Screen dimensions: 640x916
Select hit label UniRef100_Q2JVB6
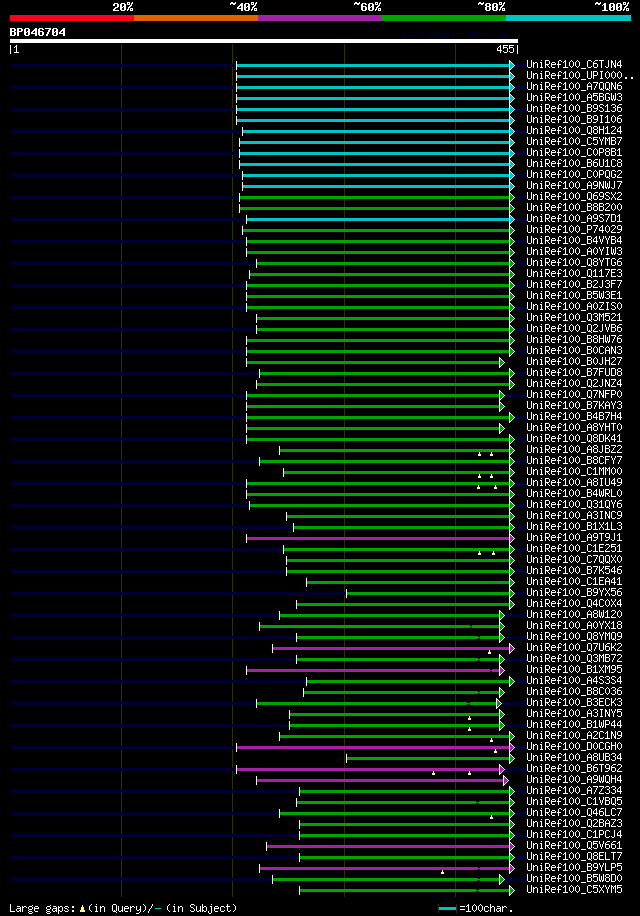(574, 328)
